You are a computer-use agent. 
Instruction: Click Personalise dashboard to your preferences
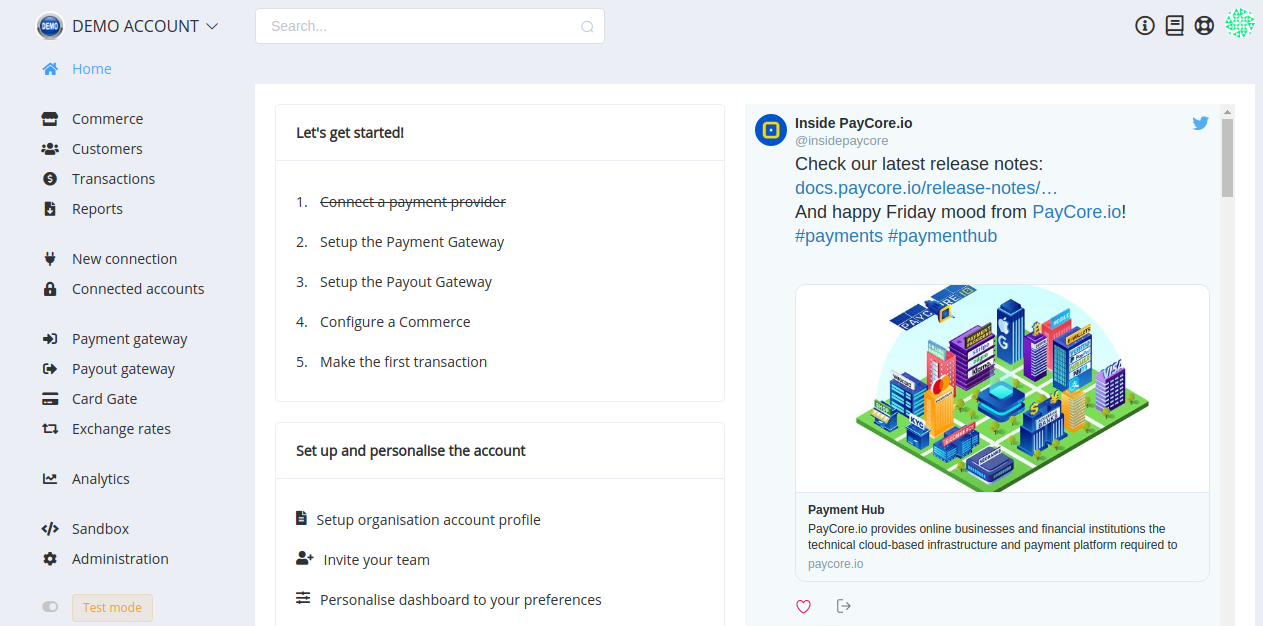[461, 600]
